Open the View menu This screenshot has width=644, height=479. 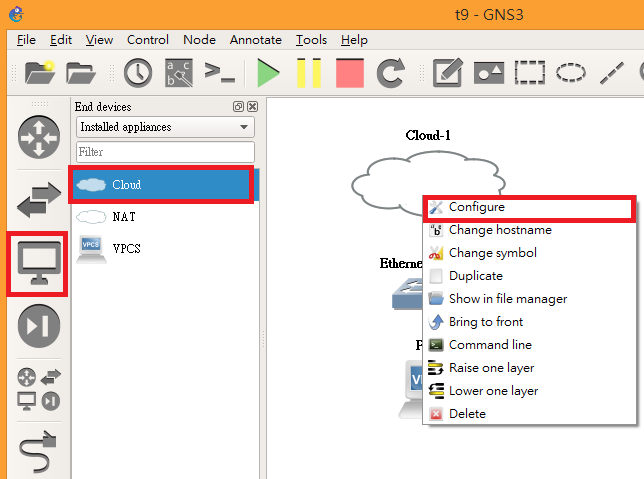[x=99, y=40]
